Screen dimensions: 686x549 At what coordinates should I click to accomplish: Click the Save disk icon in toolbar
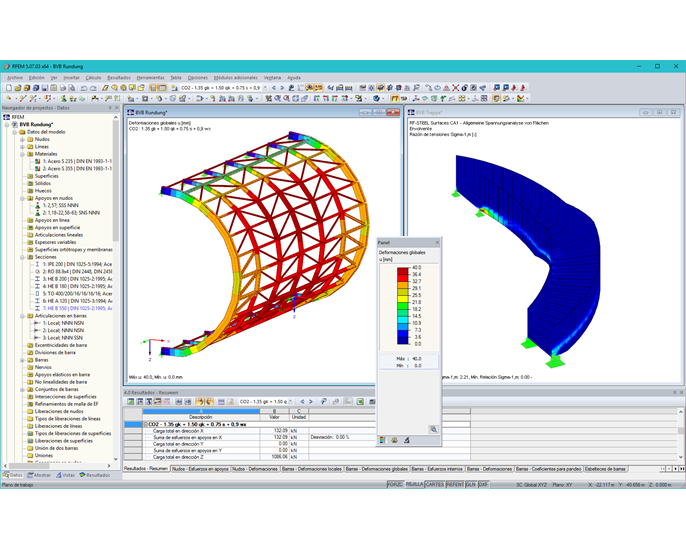(45, 88)
